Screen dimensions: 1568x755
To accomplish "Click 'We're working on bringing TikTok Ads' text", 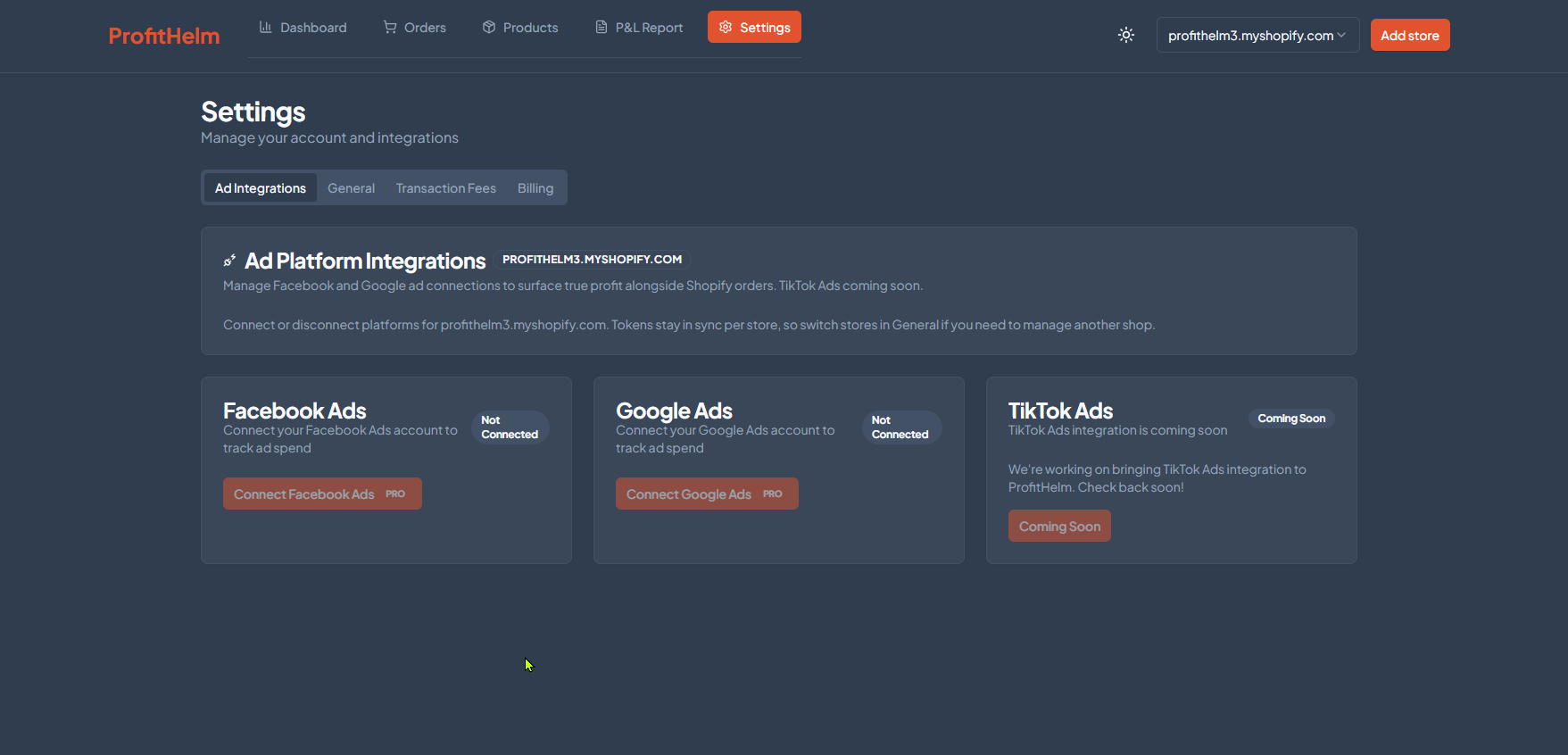I will coord(1157,478).
